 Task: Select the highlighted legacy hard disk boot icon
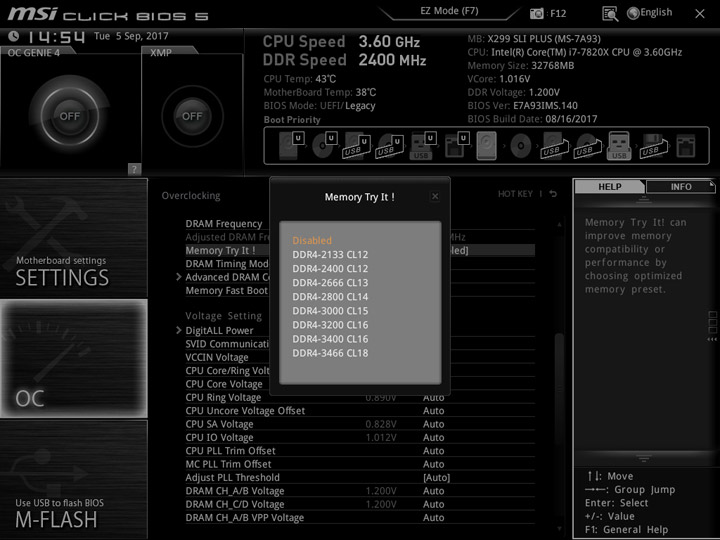click(487, 146)
